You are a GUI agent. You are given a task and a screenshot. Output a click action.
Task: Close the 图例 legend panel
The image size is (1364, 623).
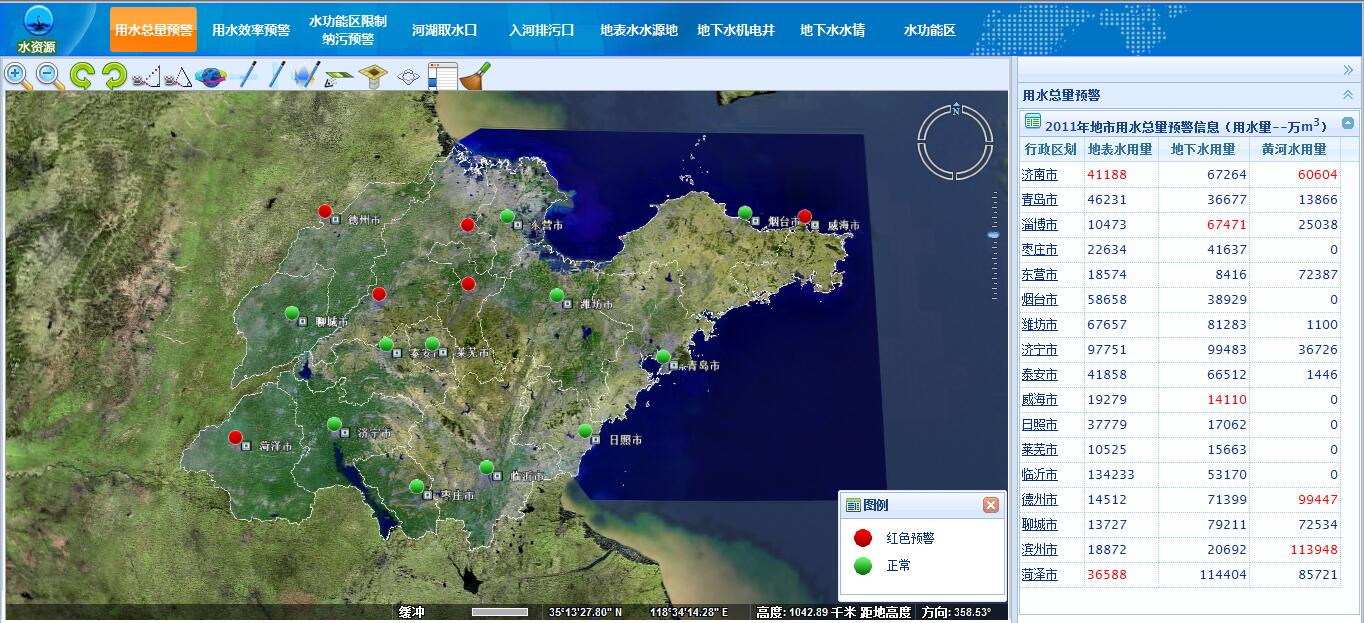click(x=990, y=505)
